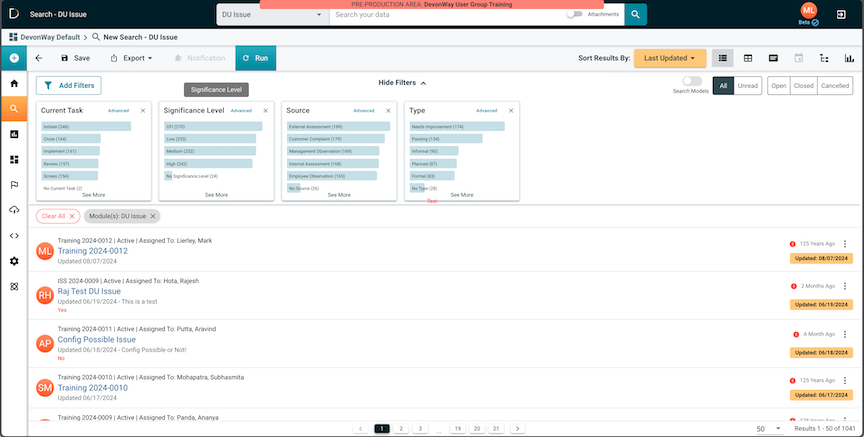
Task: Switch to card view icon
Action: [x=773, y=58]
